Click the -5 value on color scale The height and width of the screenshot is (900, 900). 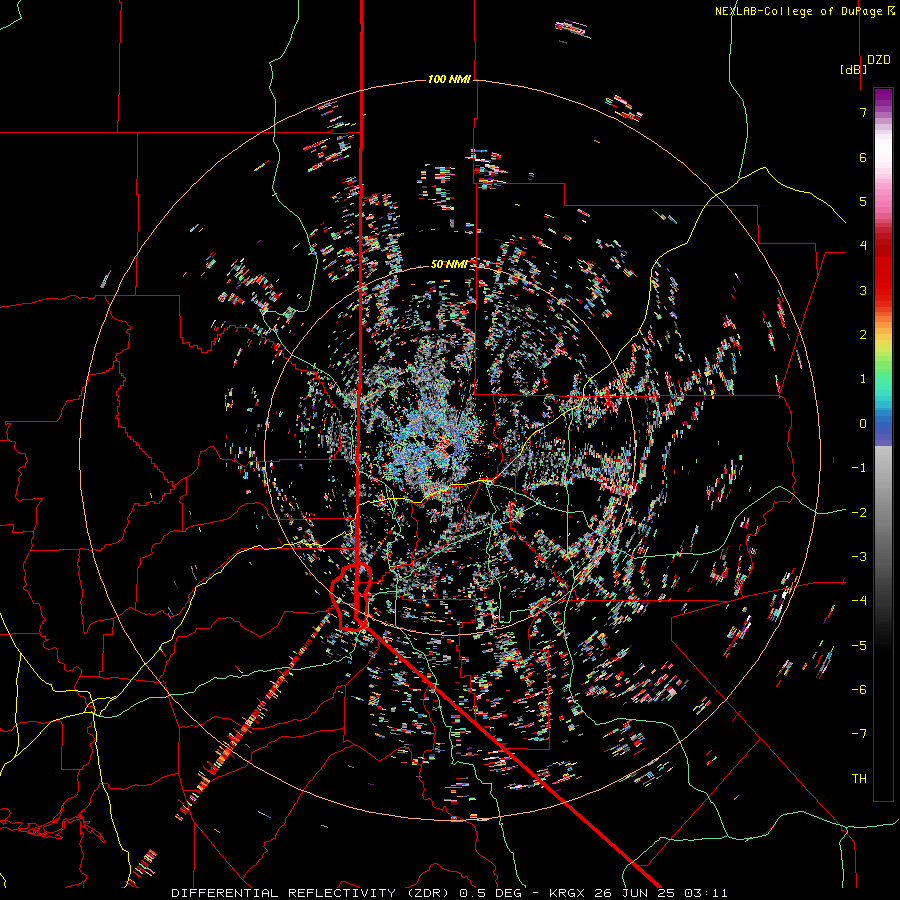[x=859, y=646]
